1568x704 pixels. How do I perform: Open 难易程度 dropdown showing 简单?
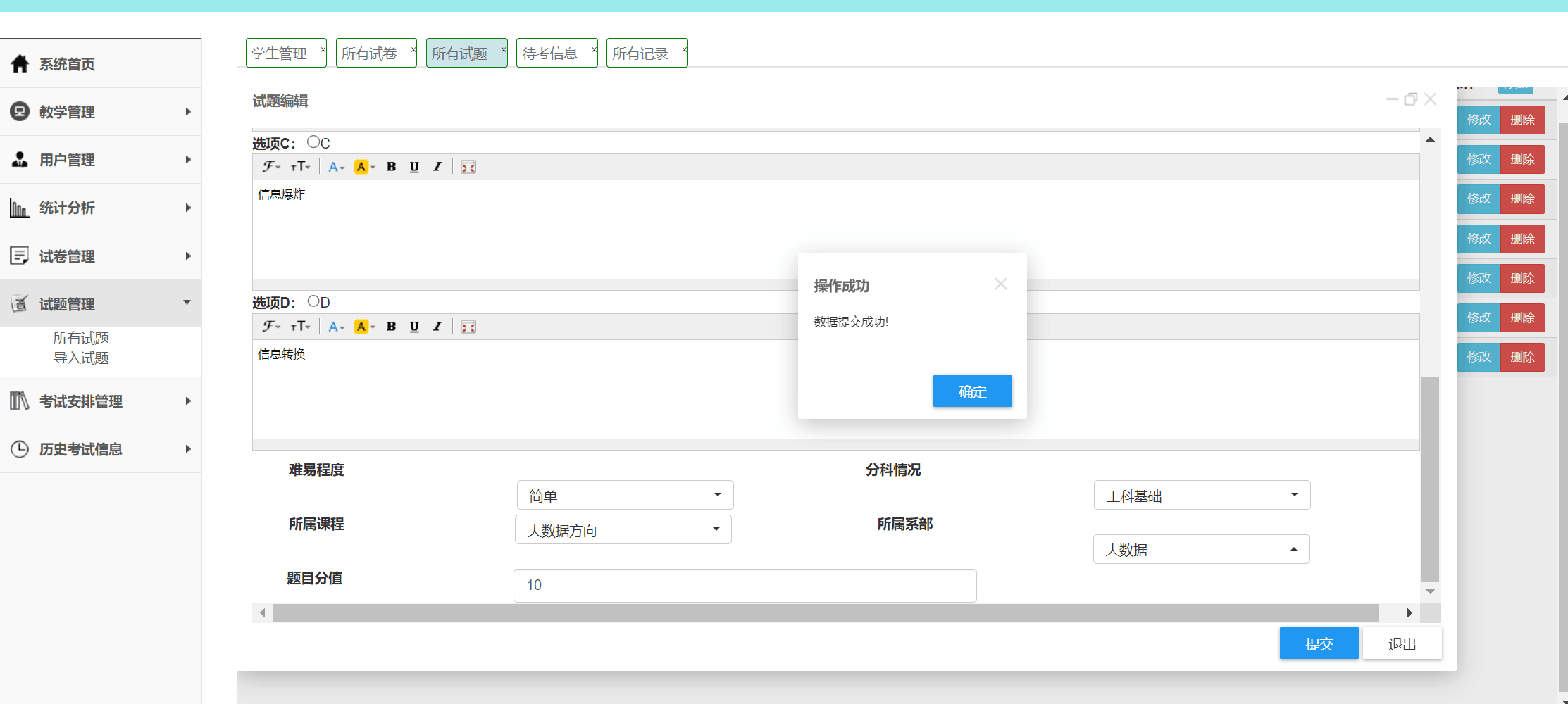[x=625, y=495]
